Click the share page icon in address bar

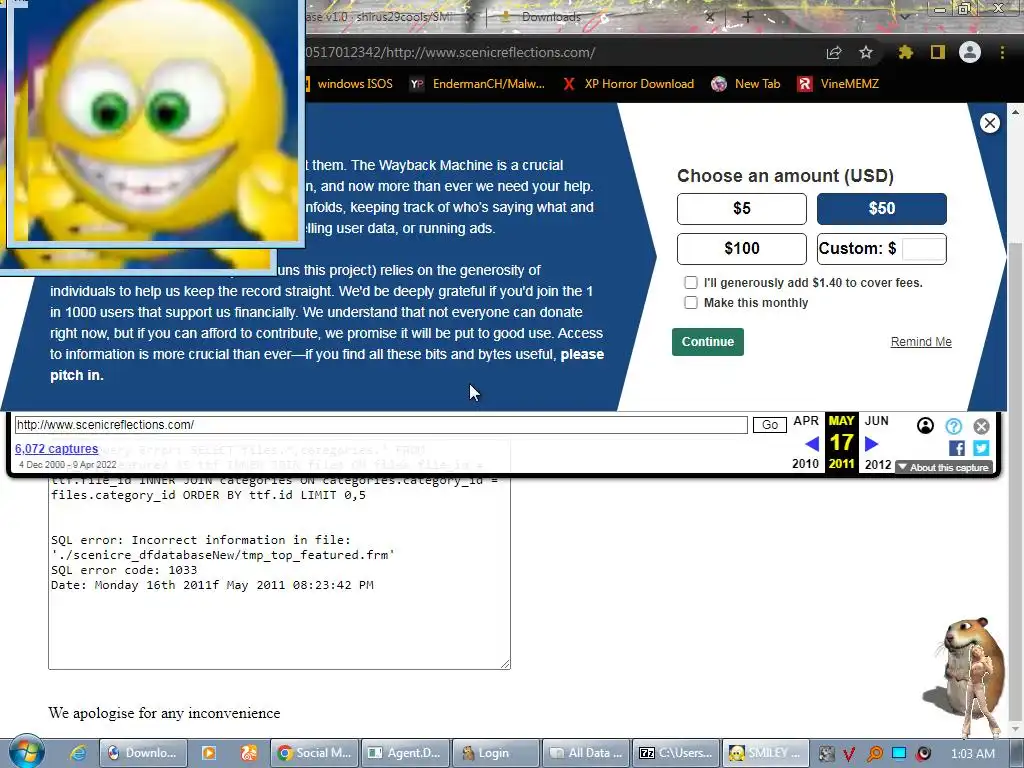click(834, 53)
